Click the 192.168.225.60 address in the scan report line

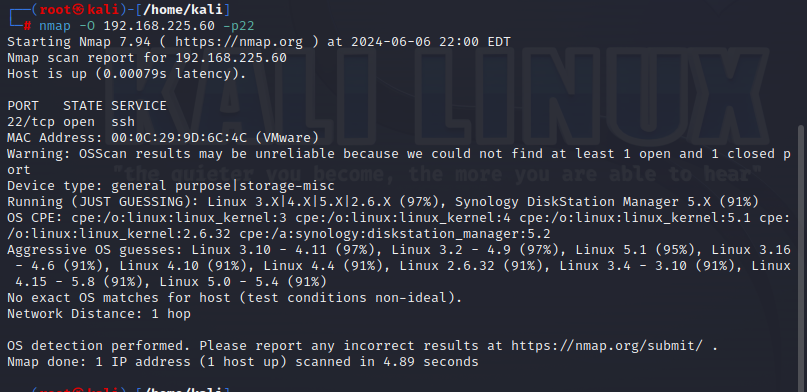click(231, 58)
